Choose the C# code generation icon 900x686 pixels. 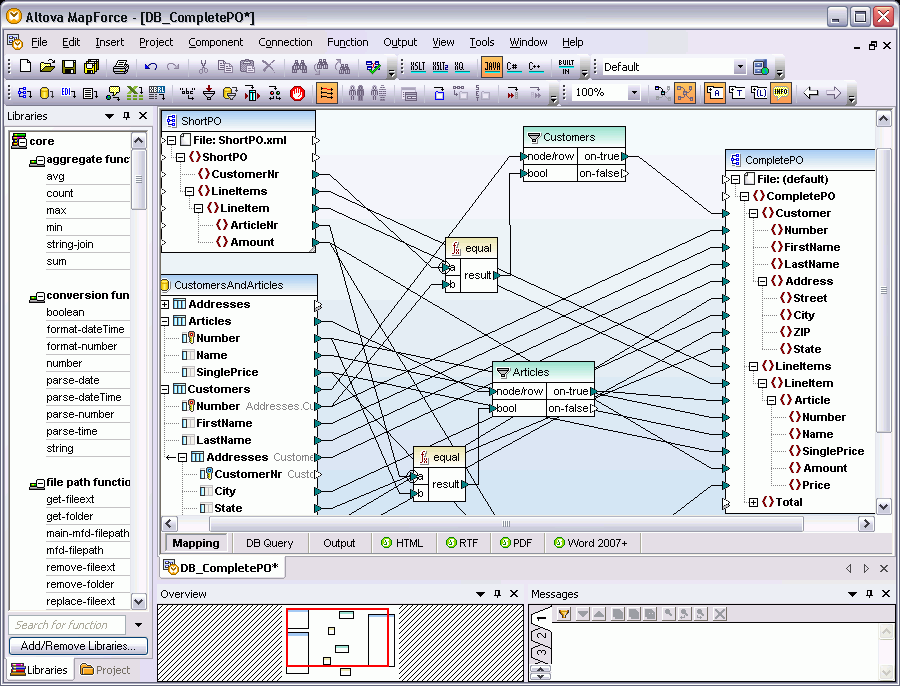pos(513,67)
